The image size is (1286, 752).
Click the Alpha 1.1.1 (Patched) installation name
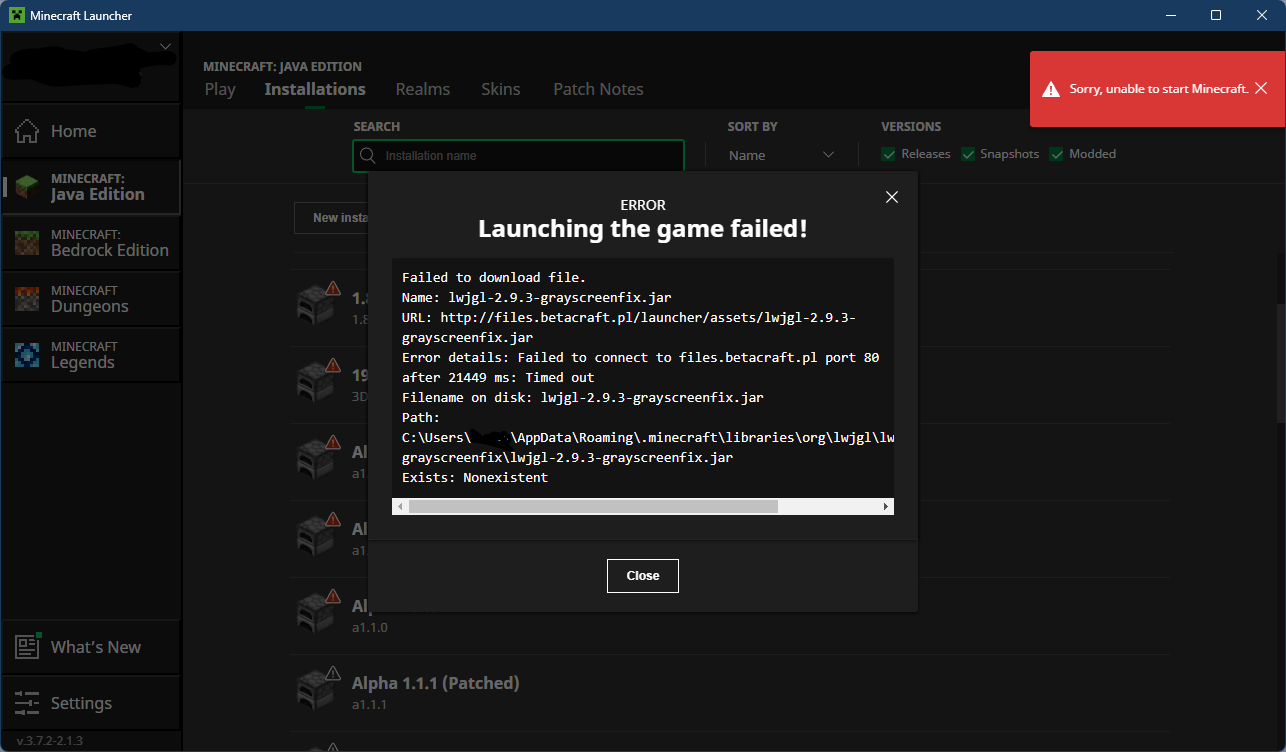coord(435,684)
